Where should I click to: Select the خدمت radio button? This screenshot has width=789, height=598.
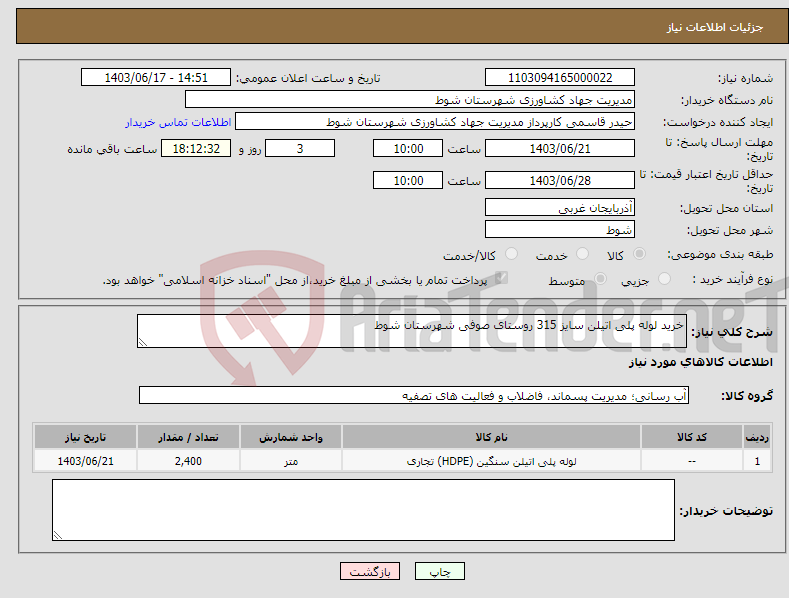tap(582, 254)
